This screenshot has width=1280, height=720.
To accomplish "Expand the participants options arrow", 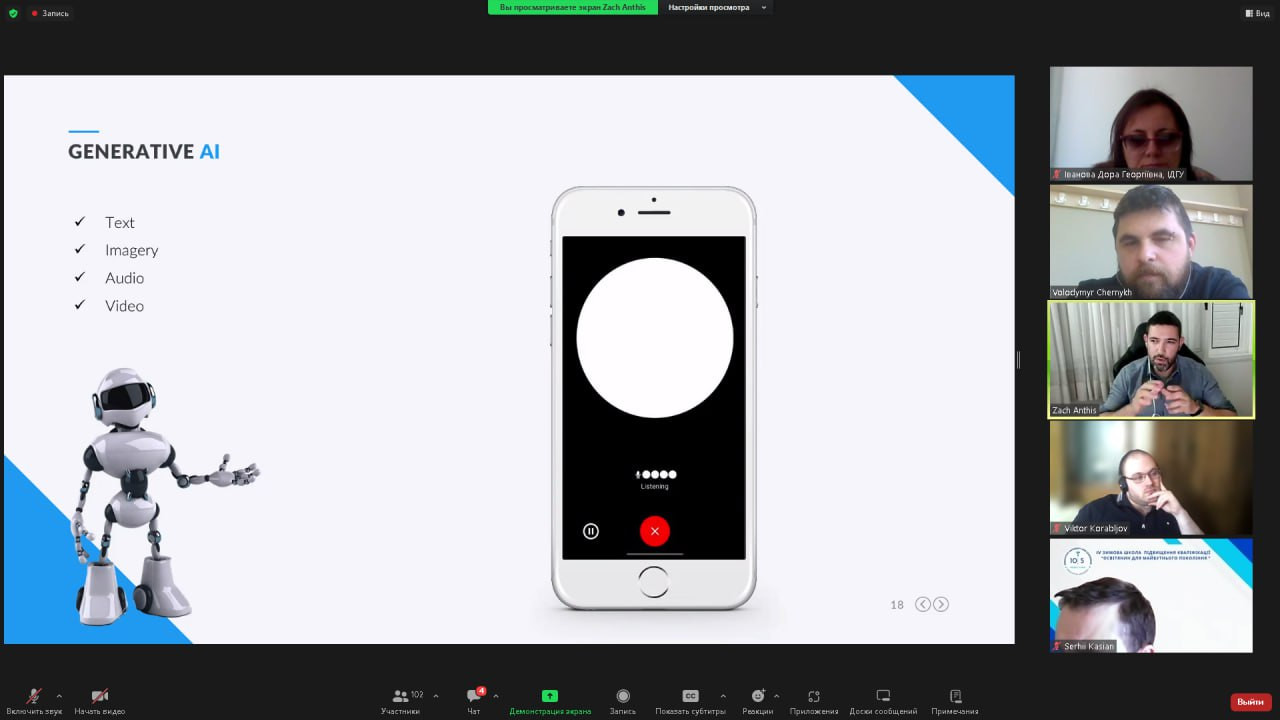I will click(x=436, y=696).
